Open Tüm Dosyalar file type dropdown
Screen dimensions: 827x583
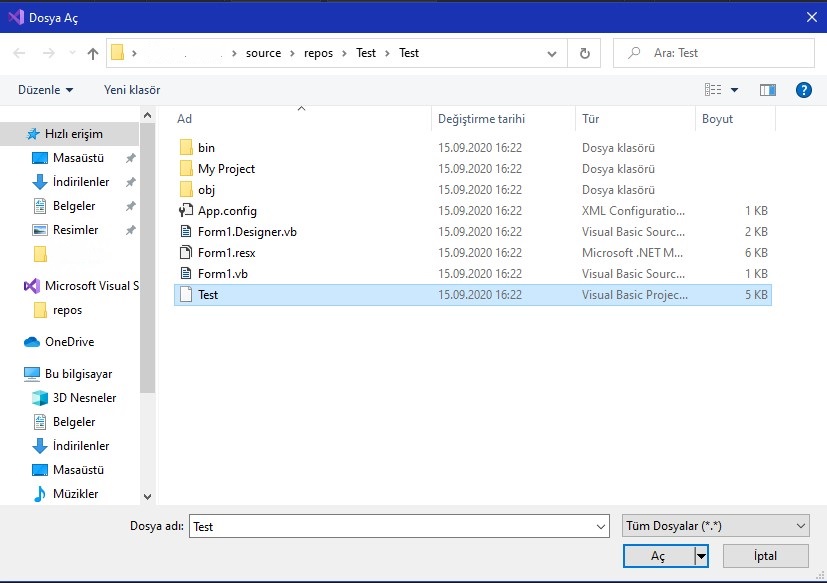pos(716,526)
